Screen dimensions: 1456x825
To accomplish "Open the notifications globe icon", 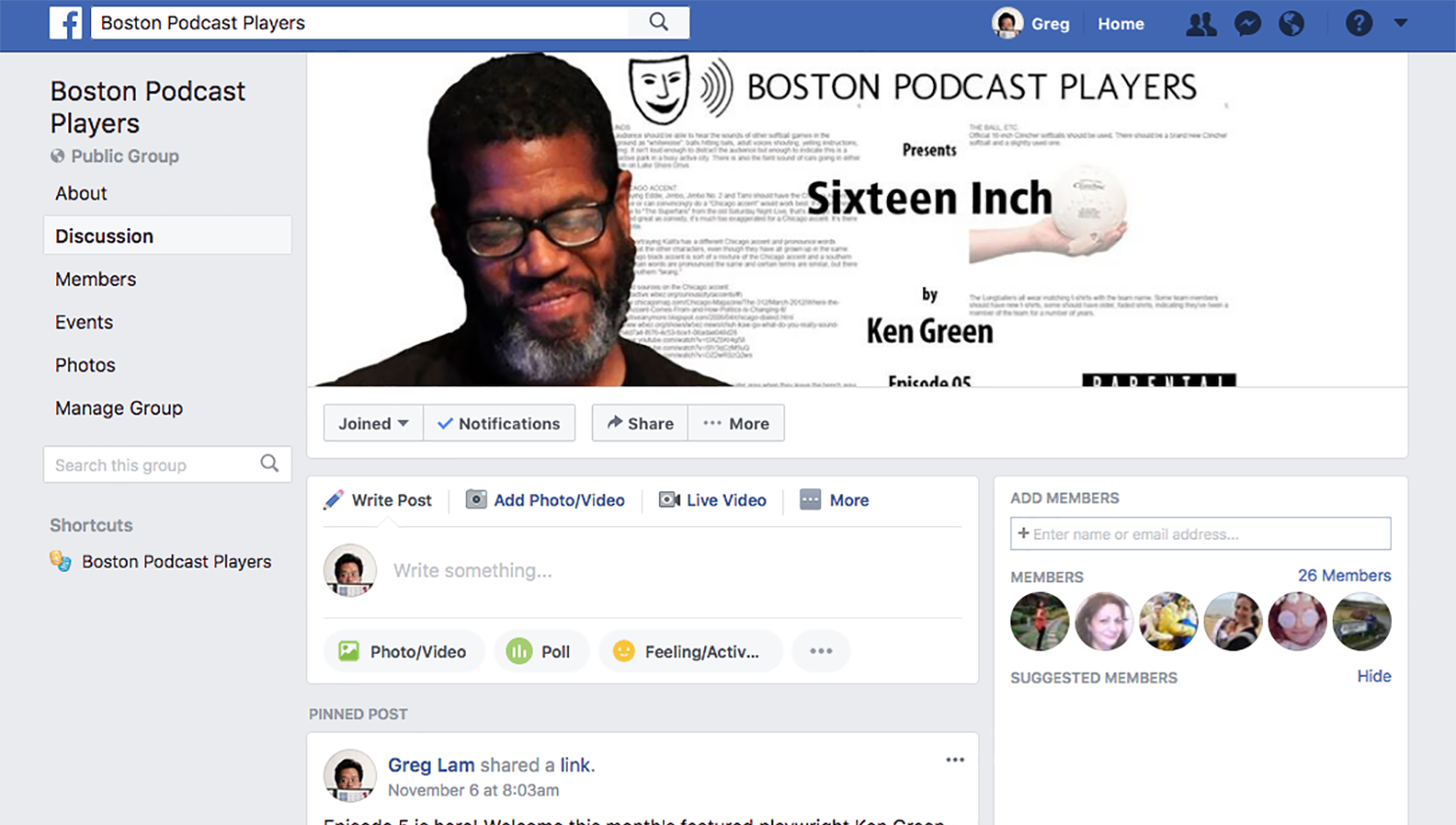I will [x=1291, y=23].
